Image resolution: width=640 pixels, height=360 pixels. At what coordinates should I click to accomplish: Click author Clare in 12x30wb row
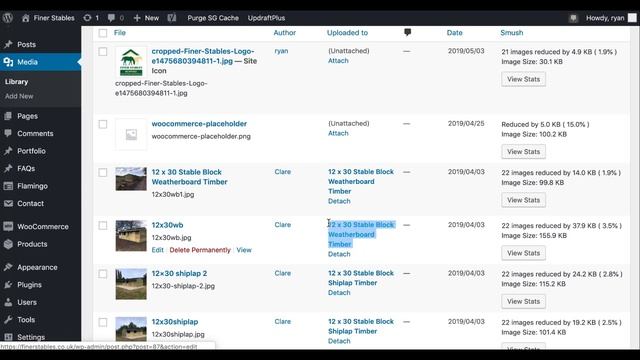pos(283,225)
